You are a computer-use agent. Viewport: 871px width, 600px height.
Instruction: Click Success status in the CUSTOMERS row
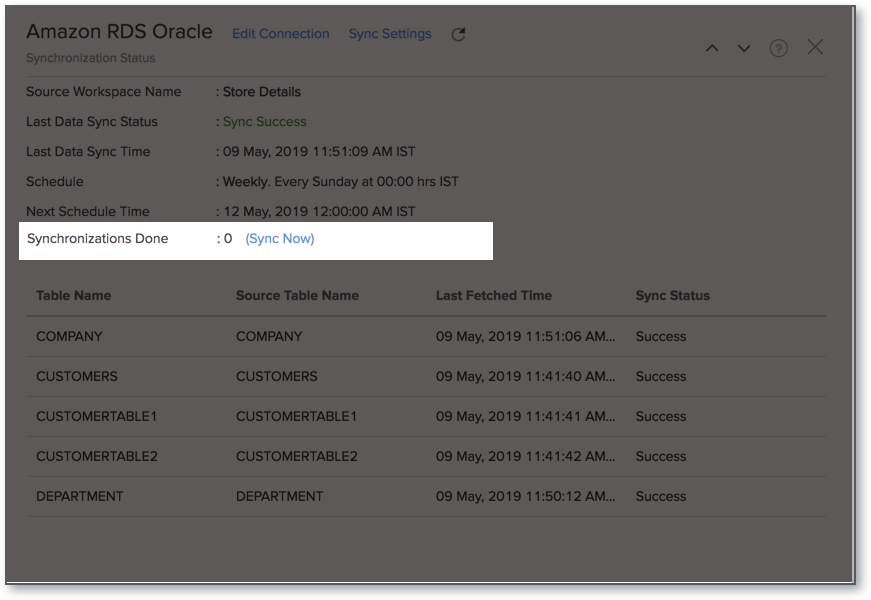pos(660,377)
